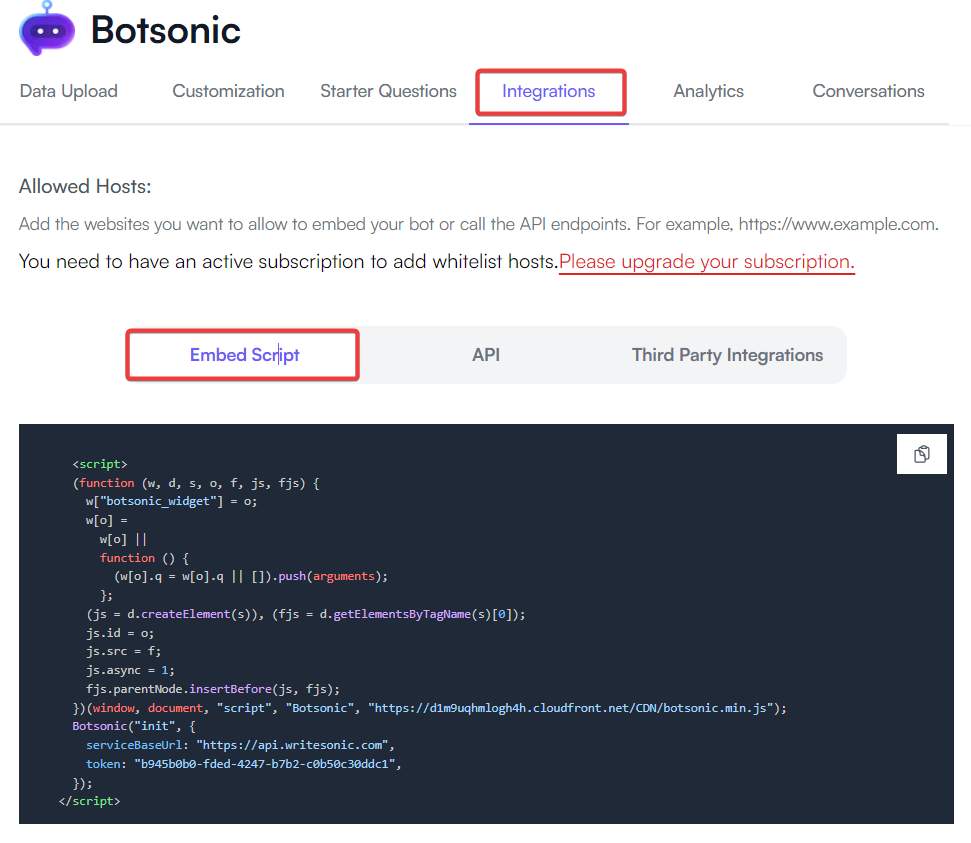The image size is (971, 843).
Task: Copy the embed script using the clipboard icon
Action: click(x=921, y=453)
